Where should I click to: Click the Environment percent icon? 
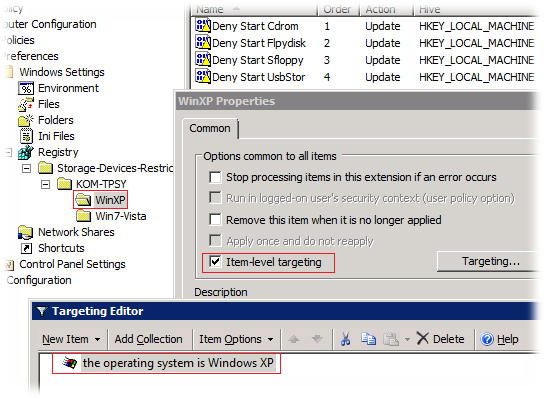tap(26, 88)
